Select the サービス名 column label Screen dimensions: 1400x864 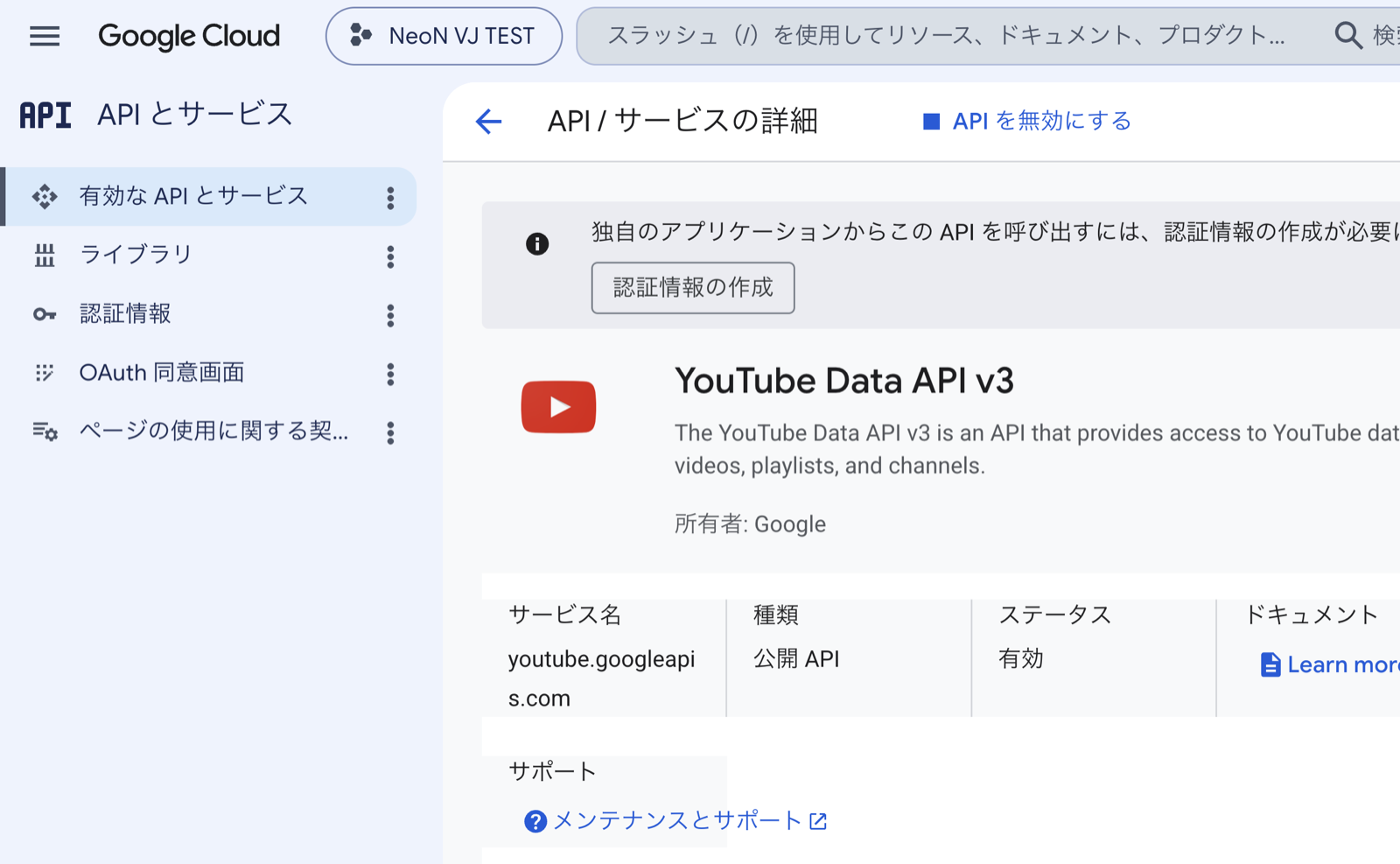click(x=564, y=615)
